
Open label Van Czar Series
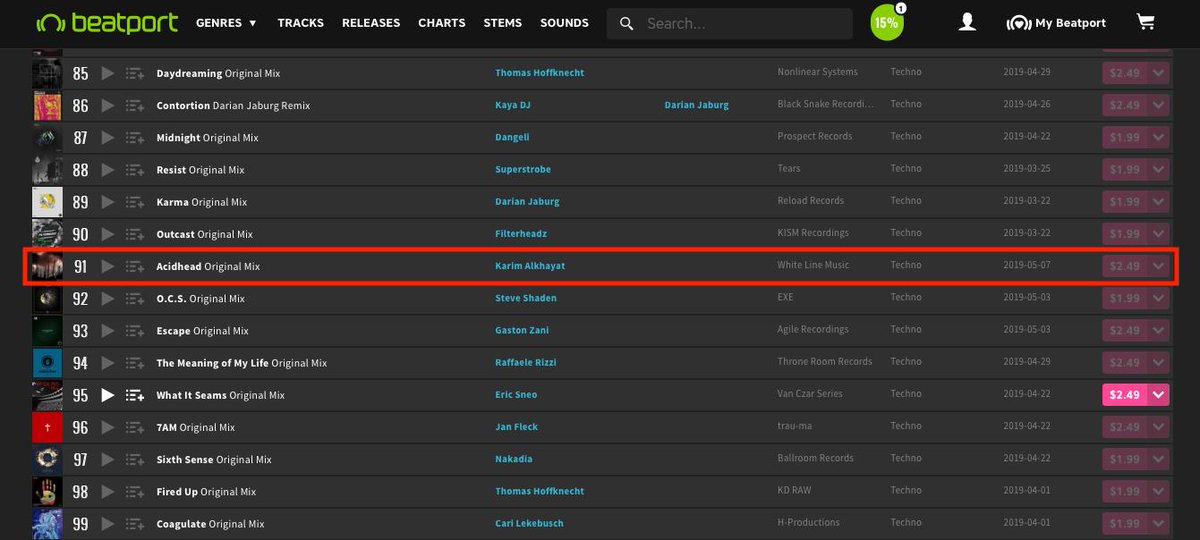810,394
